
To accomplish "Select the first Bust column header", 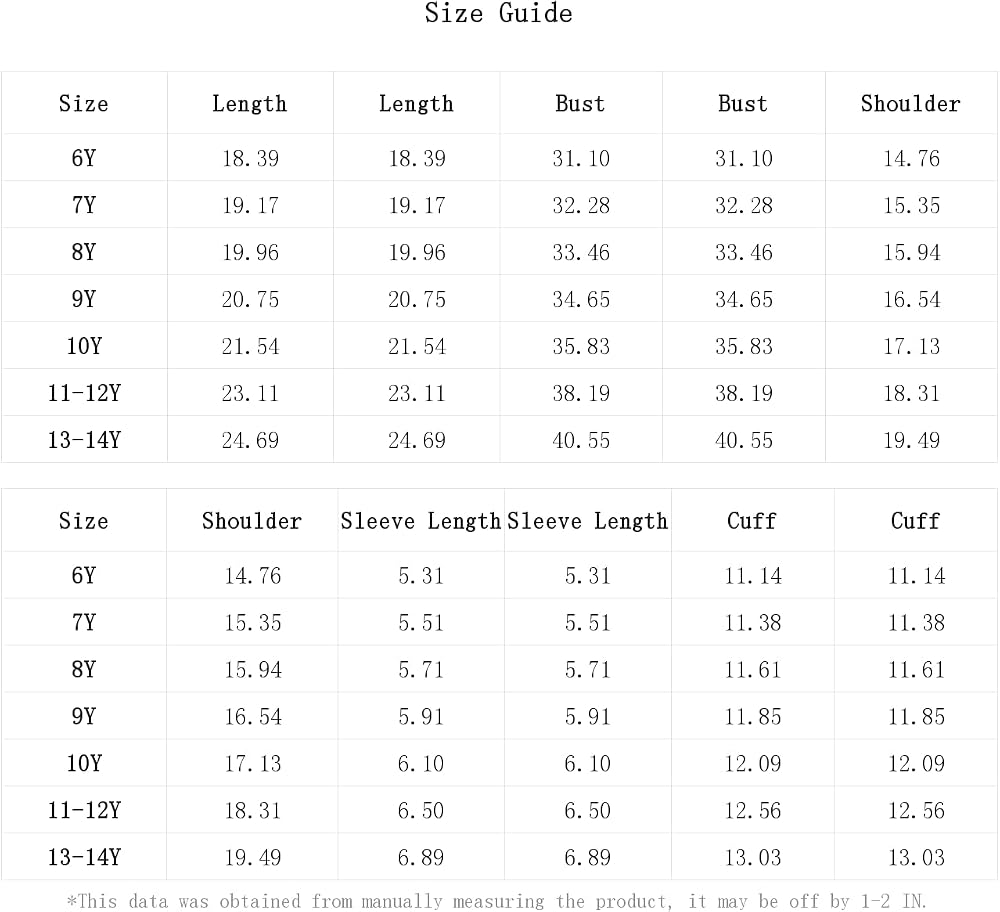I will (580, 103).
